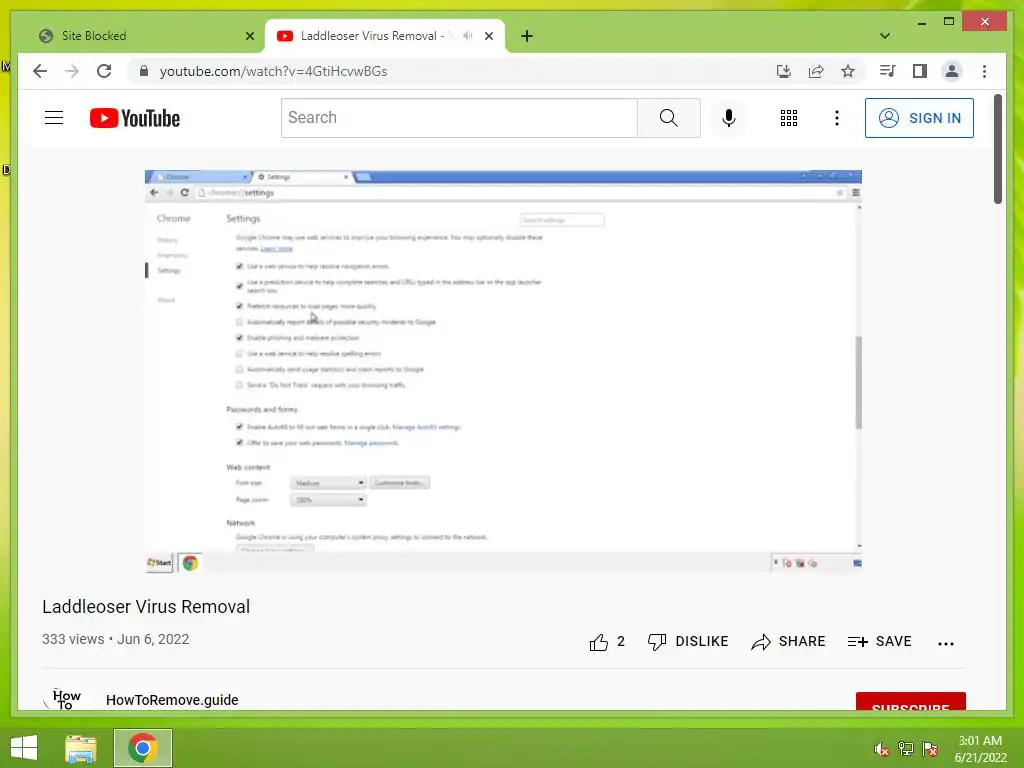This screenshot has width=1024, height=768.
Task: Open the network tray icon
Action: tap(905, 749)
